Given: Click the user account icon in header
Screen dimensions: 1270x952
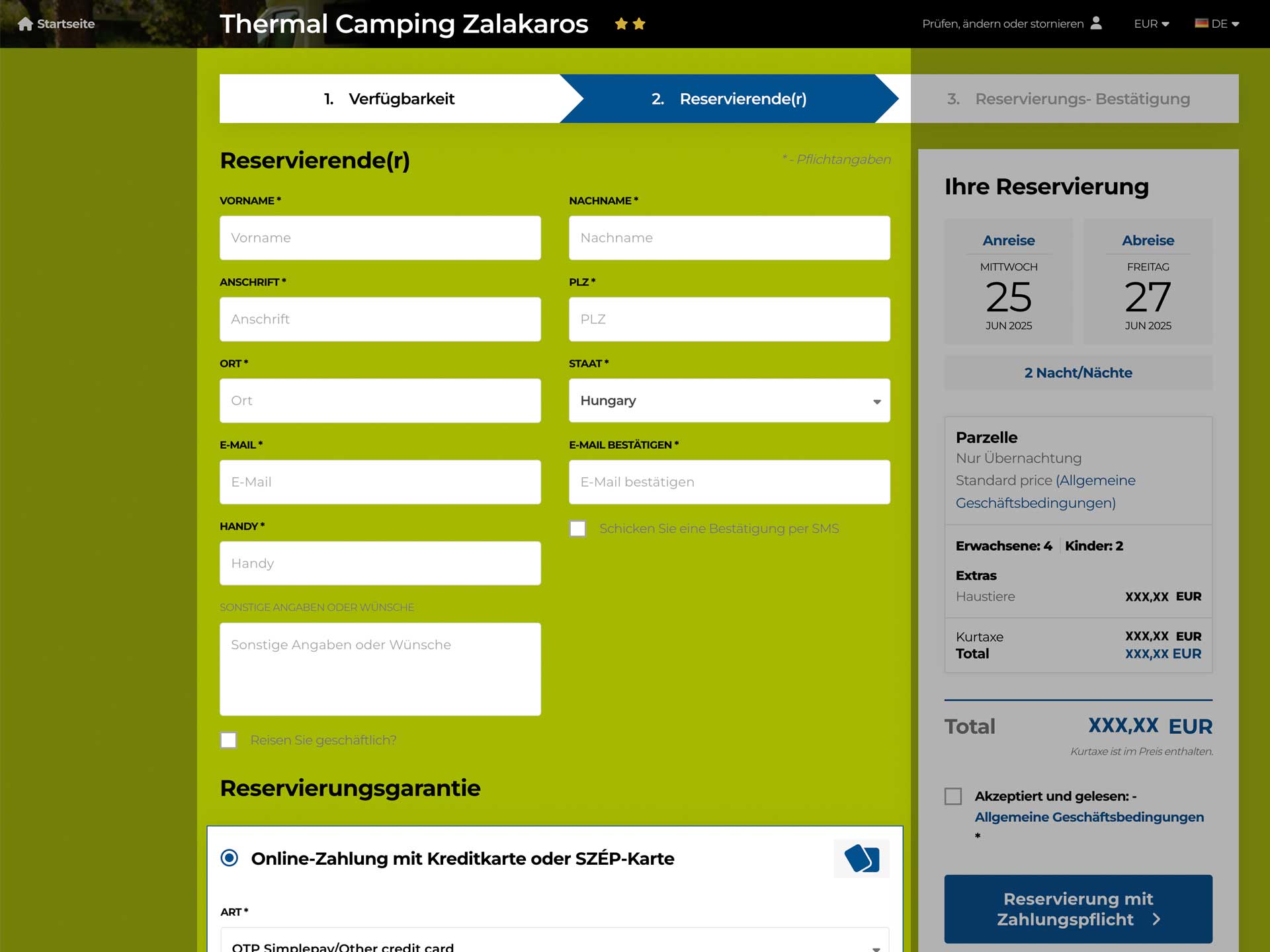Looking at the screenshot, I should point(1096,23).
